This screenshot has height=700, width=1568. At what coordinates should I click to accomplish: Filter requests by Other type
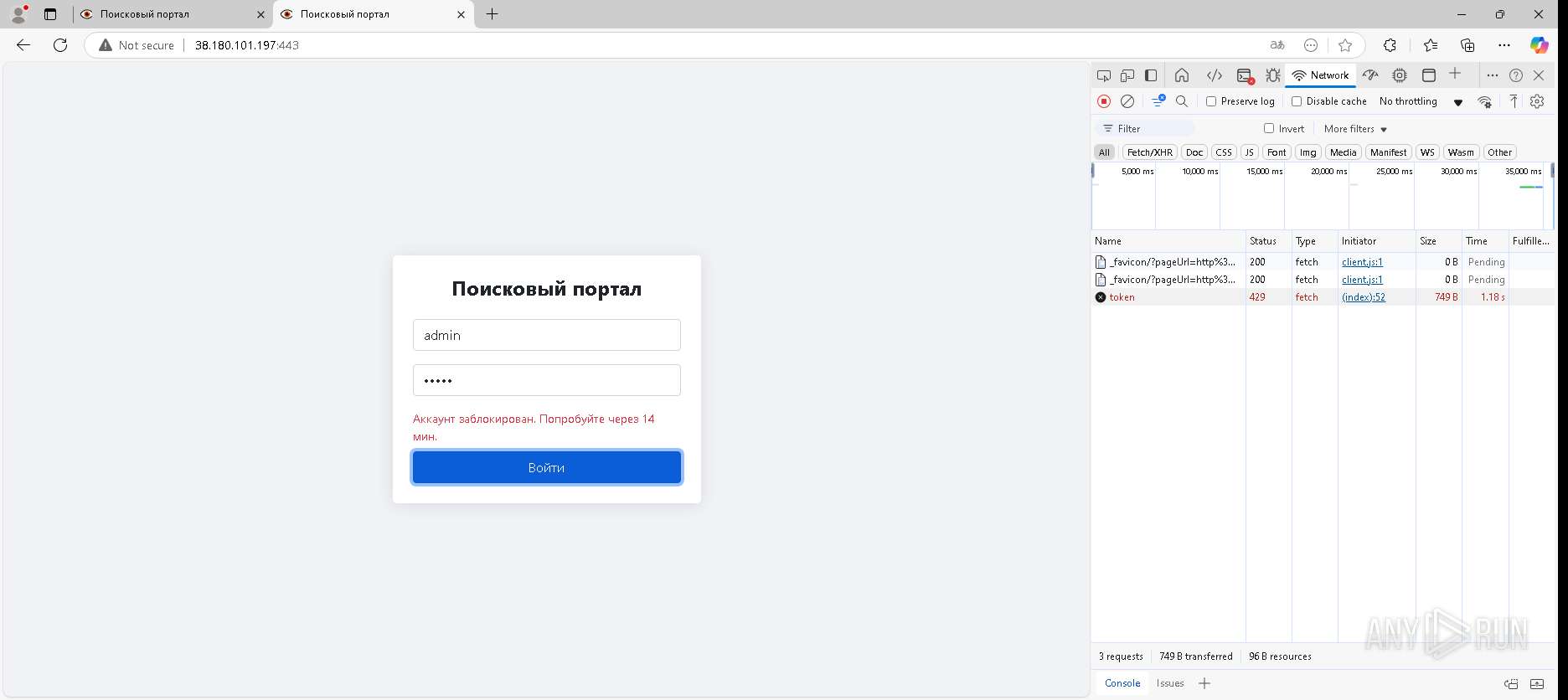coord(1499,152)
